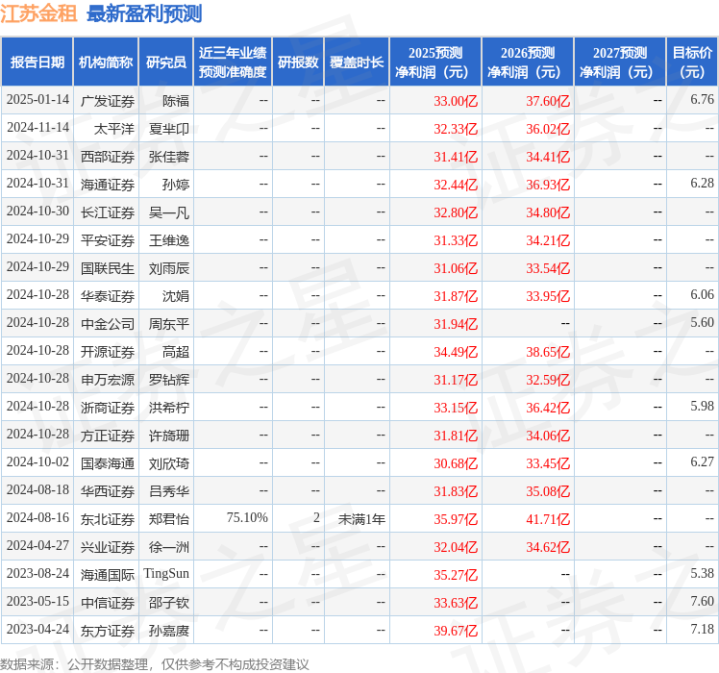
Task: Click the date 2025-01-14
Action: tap(38, 99)
